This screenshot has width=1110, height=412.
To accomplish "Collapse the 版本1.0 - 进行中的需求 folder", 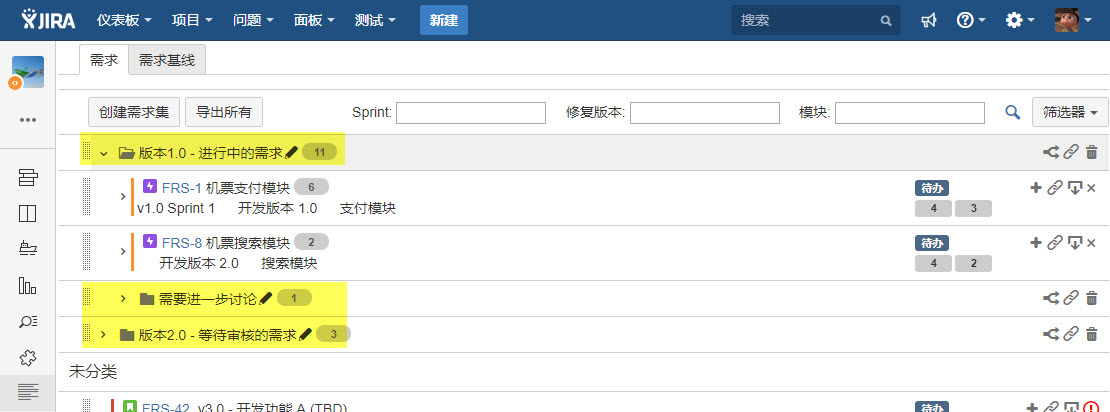I will [103, 153].
